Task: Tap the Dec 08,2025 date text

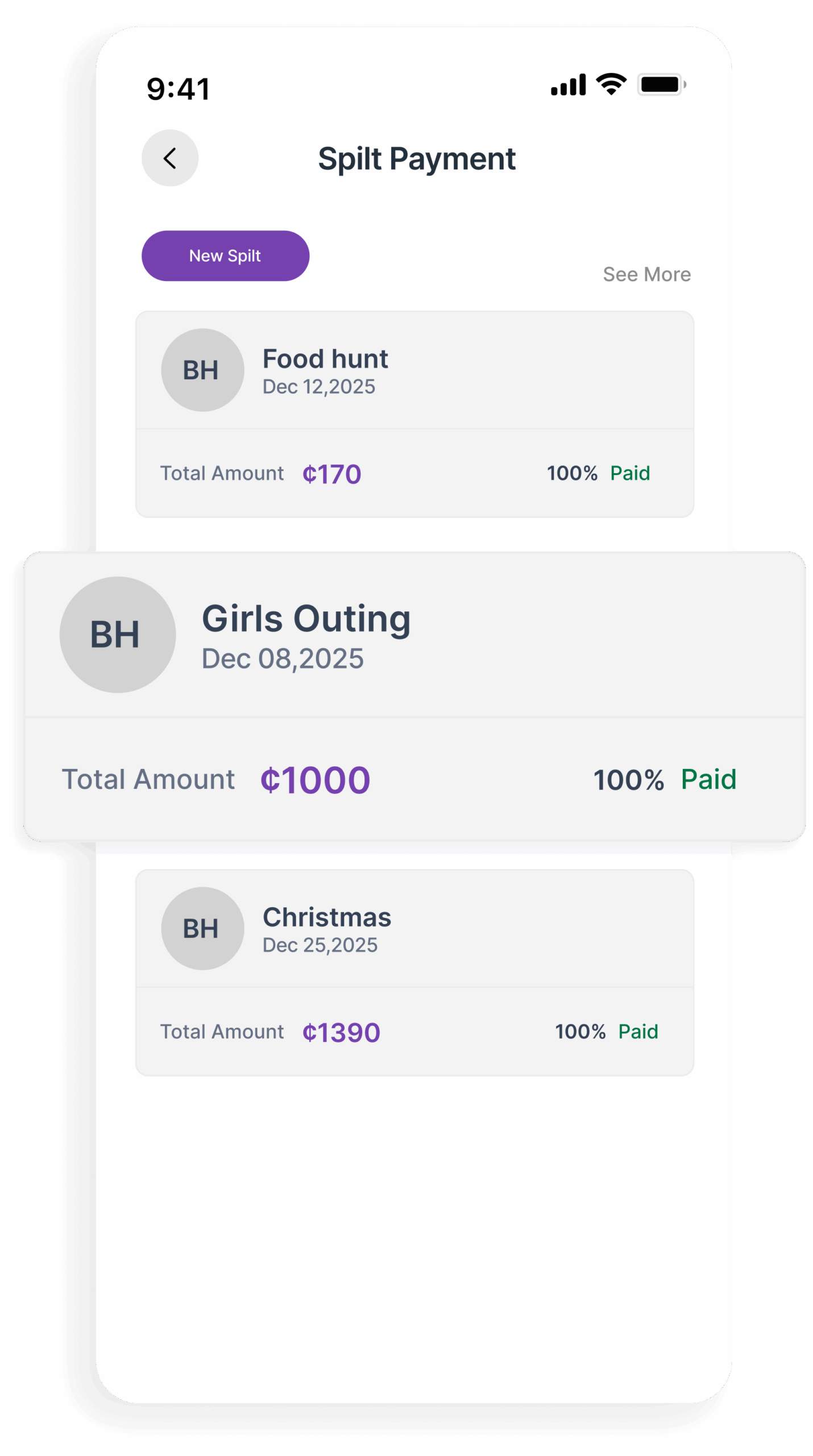Action: [x=283, y=659]
